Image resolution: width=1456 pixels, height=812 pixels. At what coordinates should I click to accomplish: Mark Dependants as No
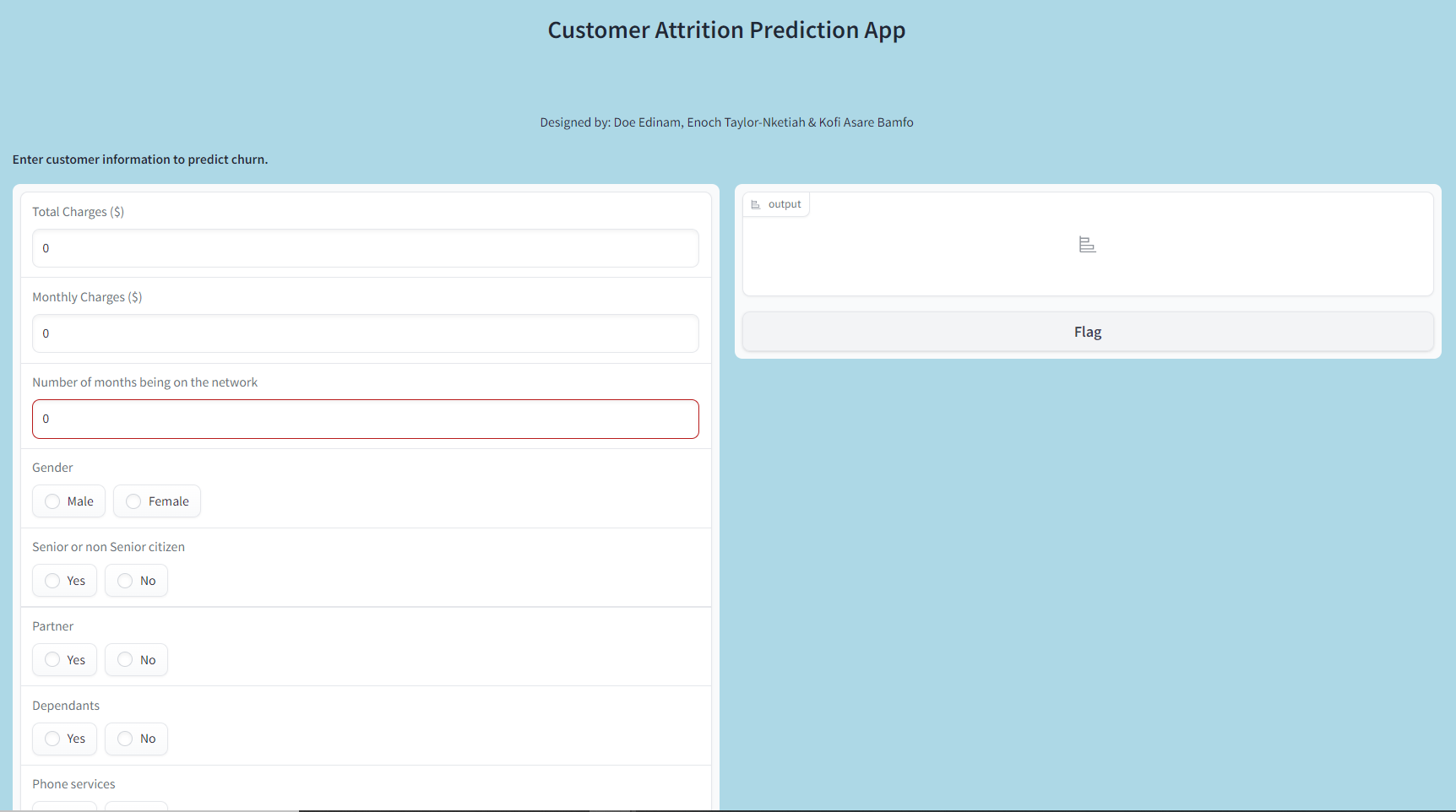pos(136,739)
